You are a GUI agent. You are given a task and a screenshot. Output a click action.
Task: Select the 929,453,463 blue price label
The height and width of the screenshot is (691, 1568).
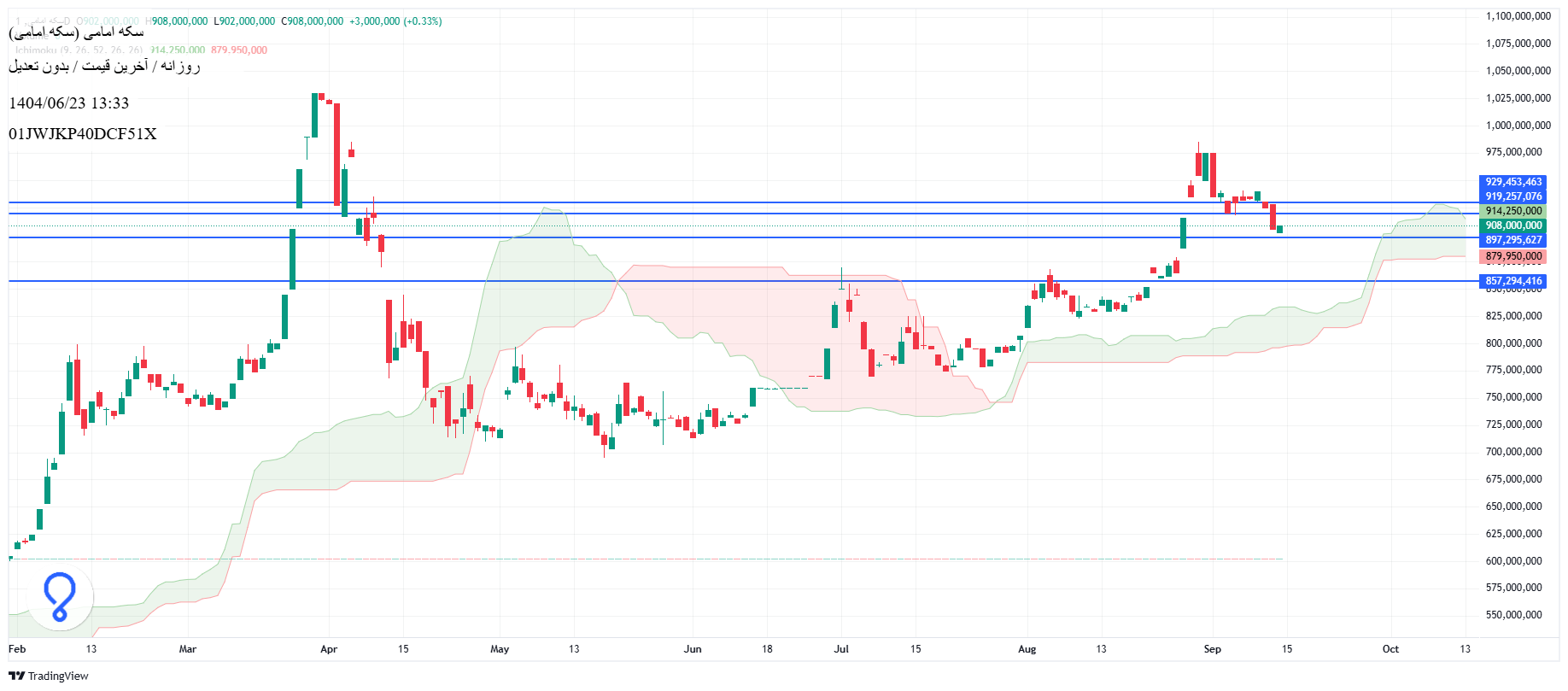[1512, 182]
